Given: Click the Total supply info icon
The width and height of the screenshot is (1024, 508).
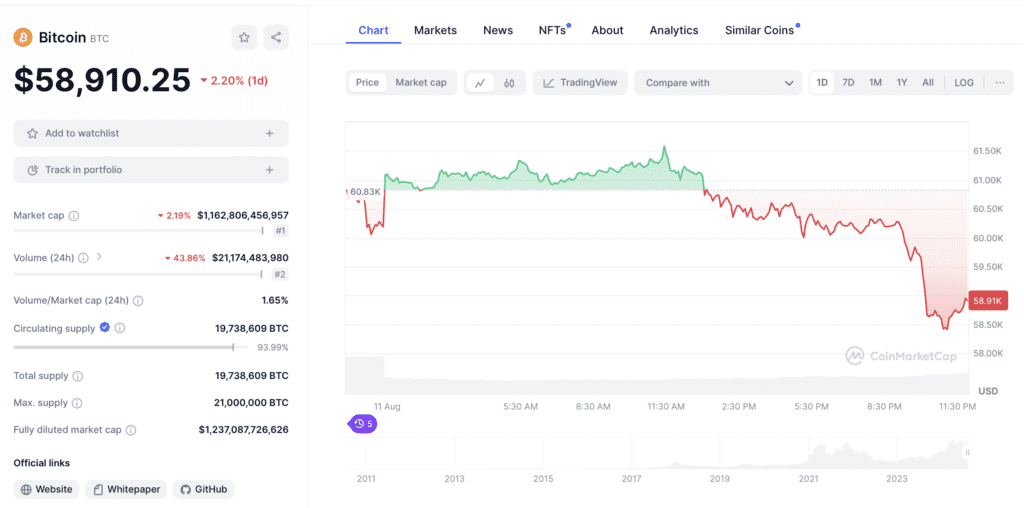Looking at the screenshot, I should (78, 376).
